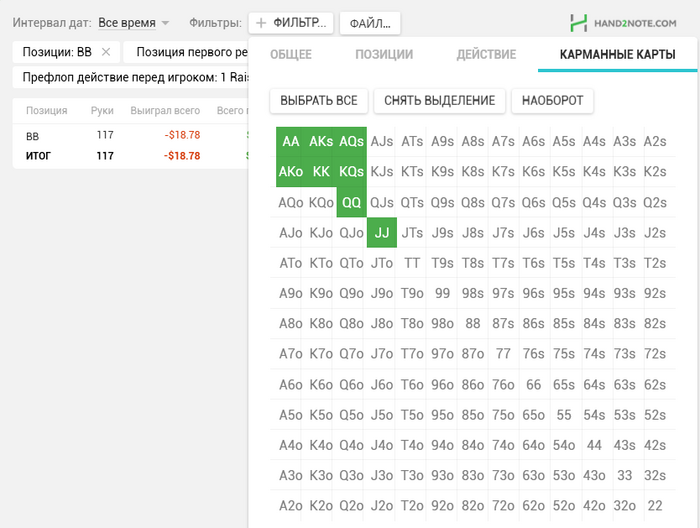Screen dimensions: 700x528
Task: Open the ФАЙЛ... filter file menu
Action: click(x=370, y=23)
